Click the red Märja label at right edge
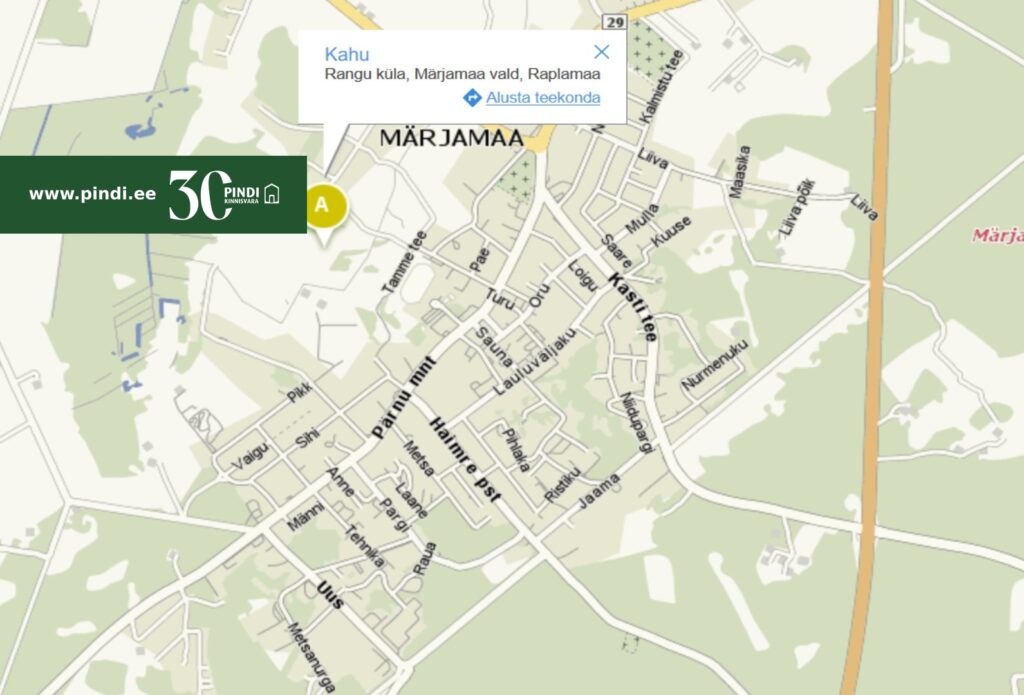Screen dimensions: 1024x695 click(998, 235)
